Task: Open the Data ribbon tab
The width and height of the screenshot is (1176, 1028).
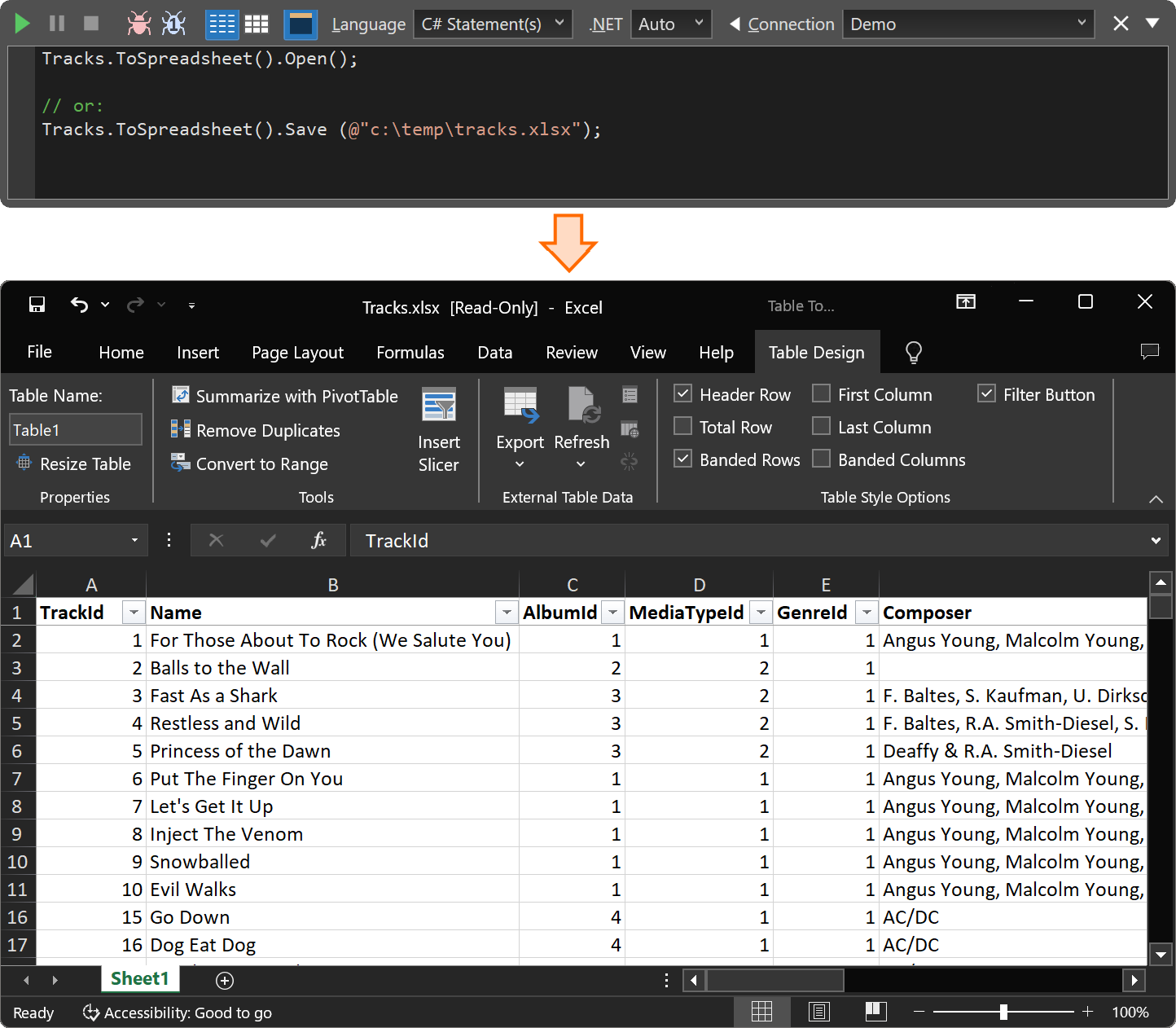Action: tap(495, 353)
